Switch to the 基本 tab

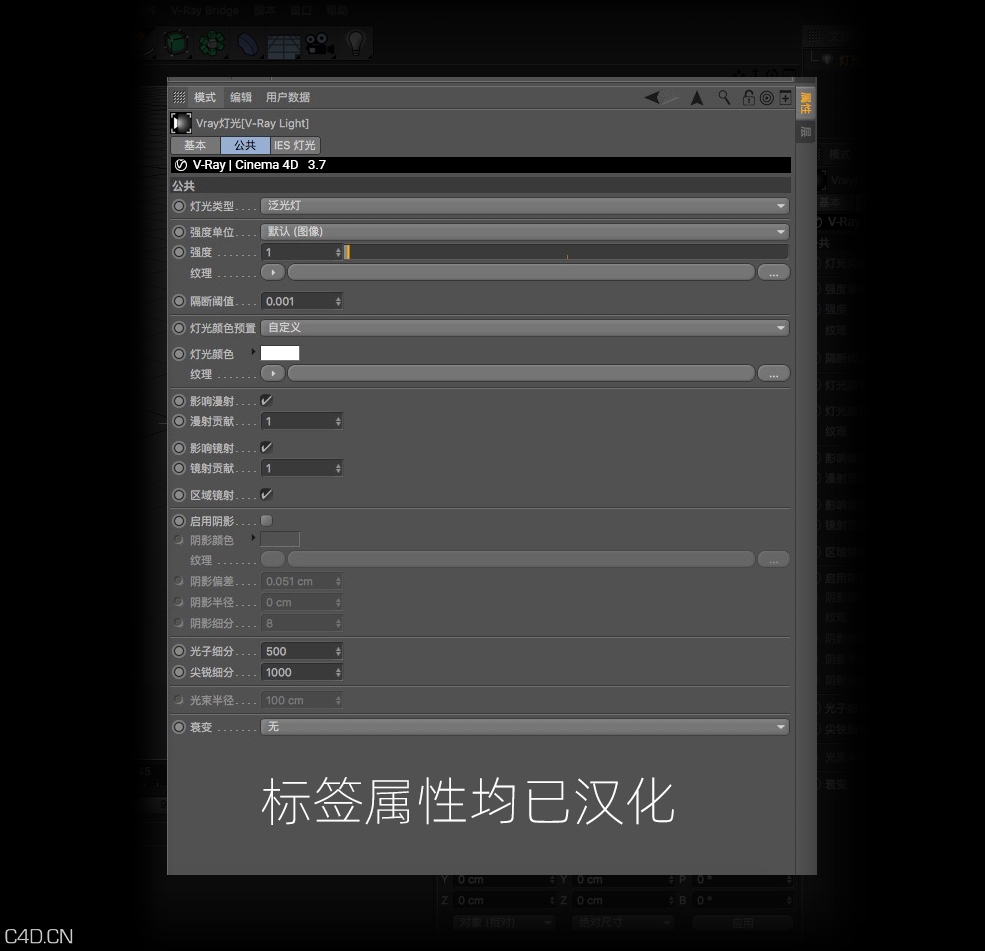[195, 145]
